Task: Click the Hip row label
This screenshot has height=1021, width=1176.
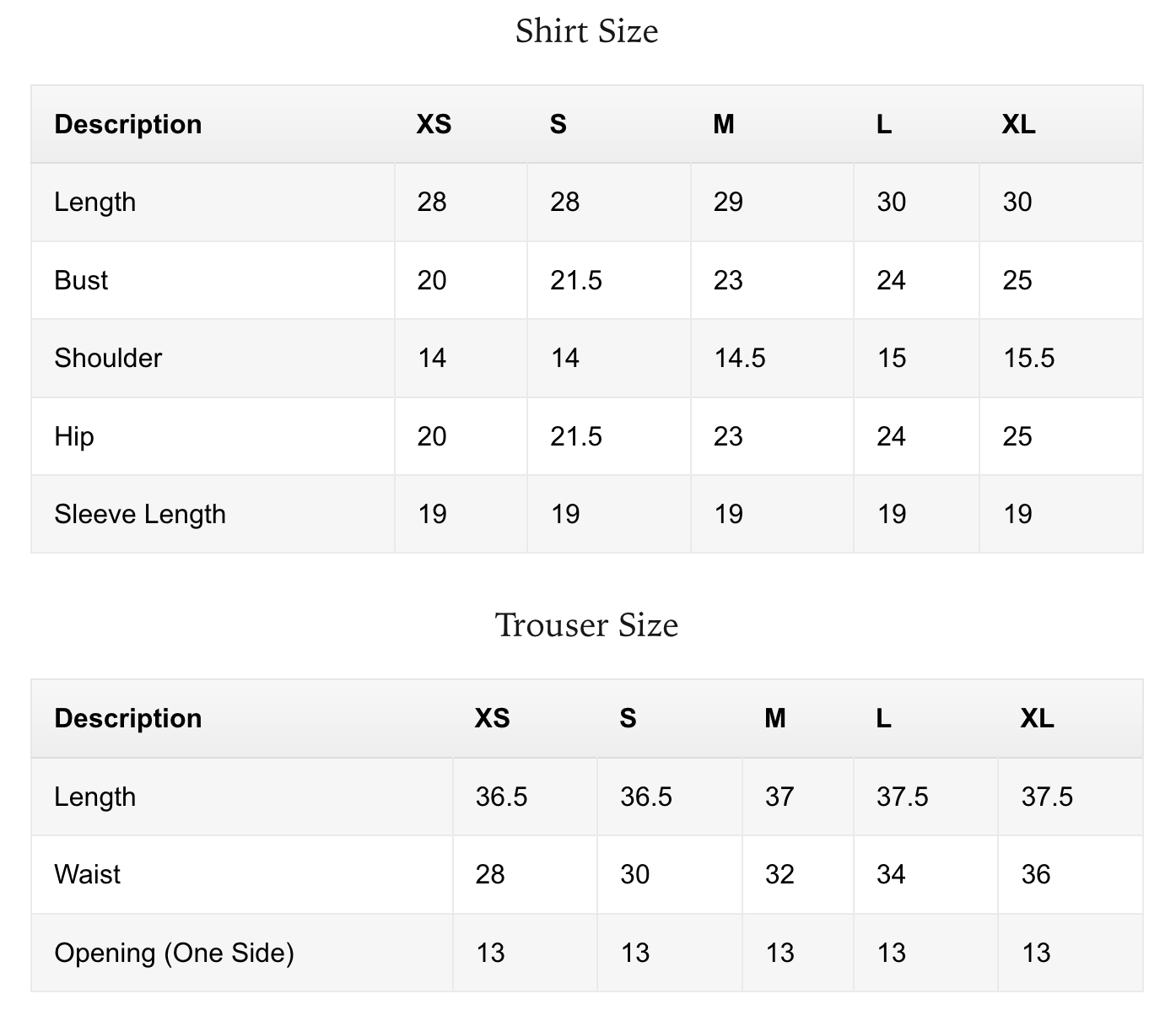Action: click(74, 436)
